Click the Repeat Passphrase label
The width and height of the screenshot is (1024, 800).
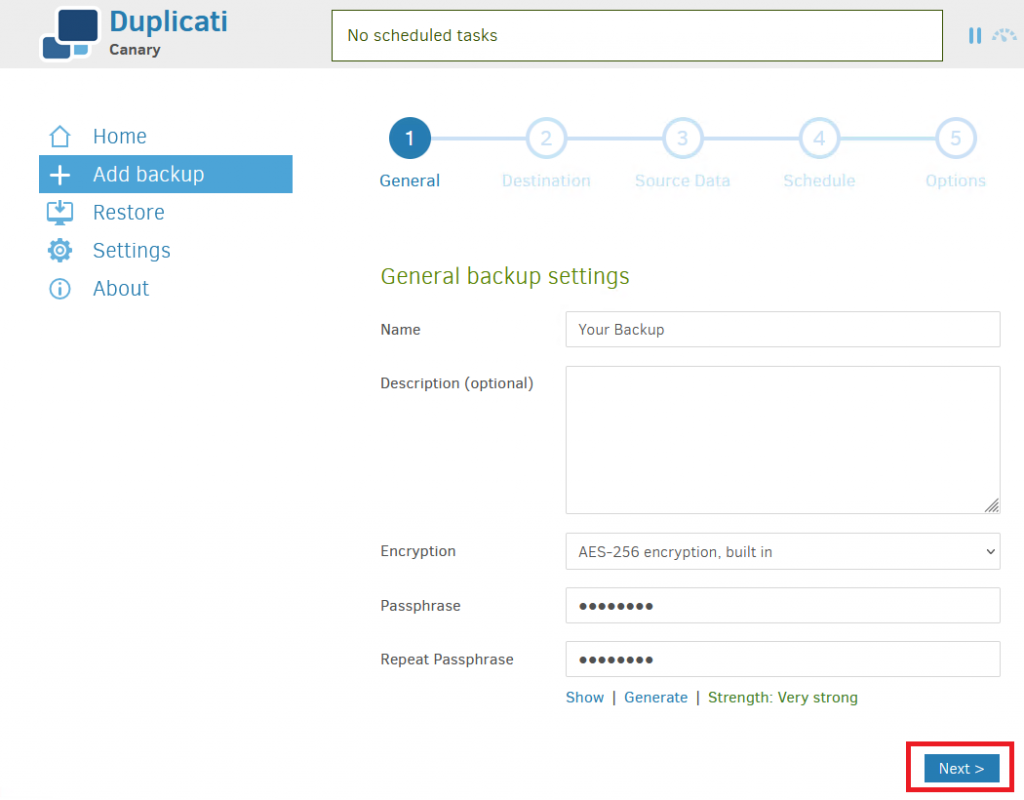point(447,660)
